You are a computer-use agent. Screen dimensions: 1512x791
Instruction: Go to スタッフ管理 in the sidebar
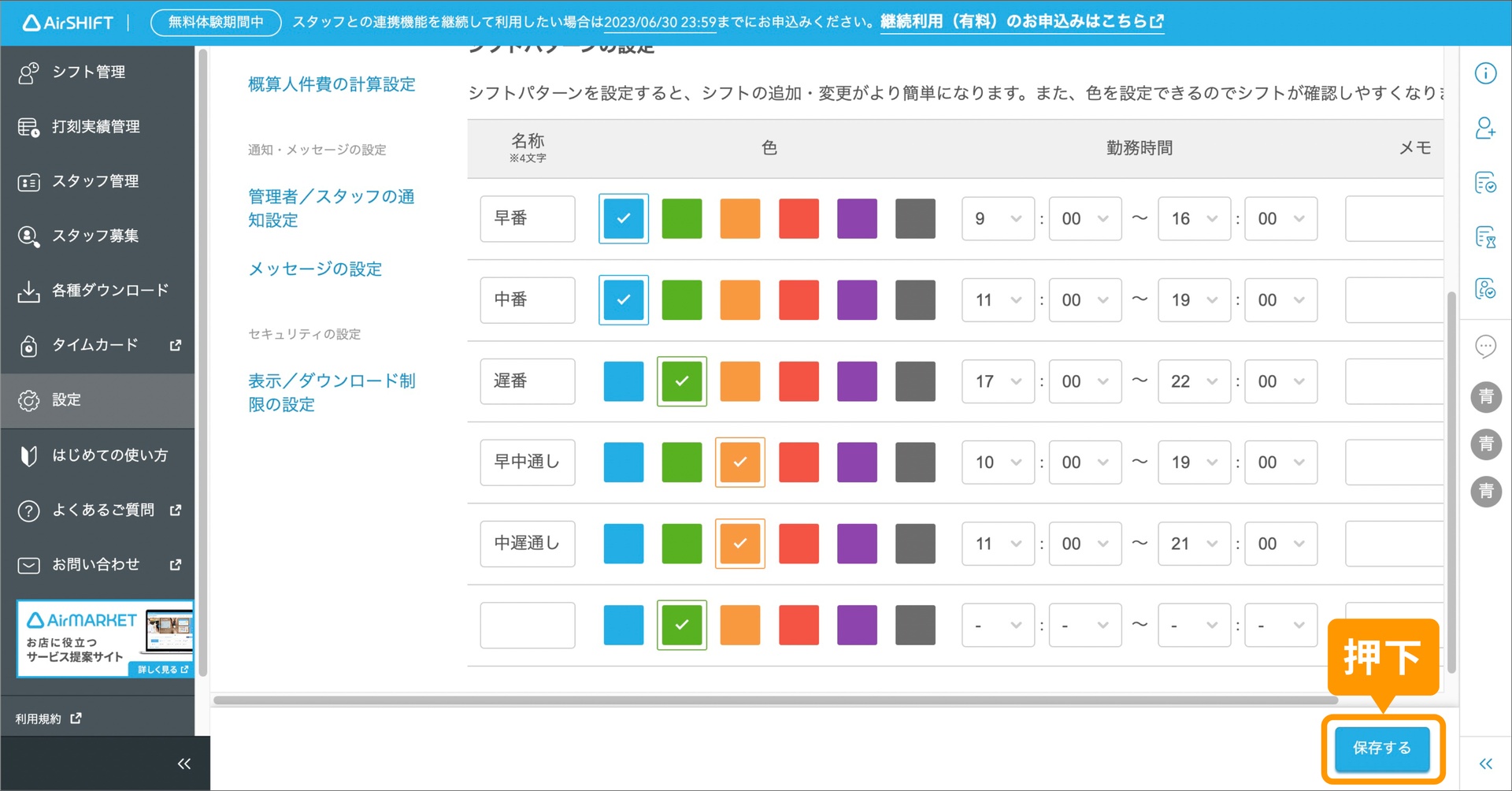[94, 181]
